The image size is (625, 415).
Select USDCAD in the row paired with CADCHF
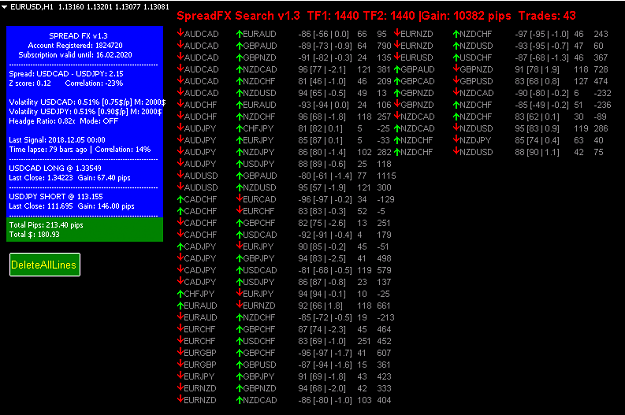point(260,235)
